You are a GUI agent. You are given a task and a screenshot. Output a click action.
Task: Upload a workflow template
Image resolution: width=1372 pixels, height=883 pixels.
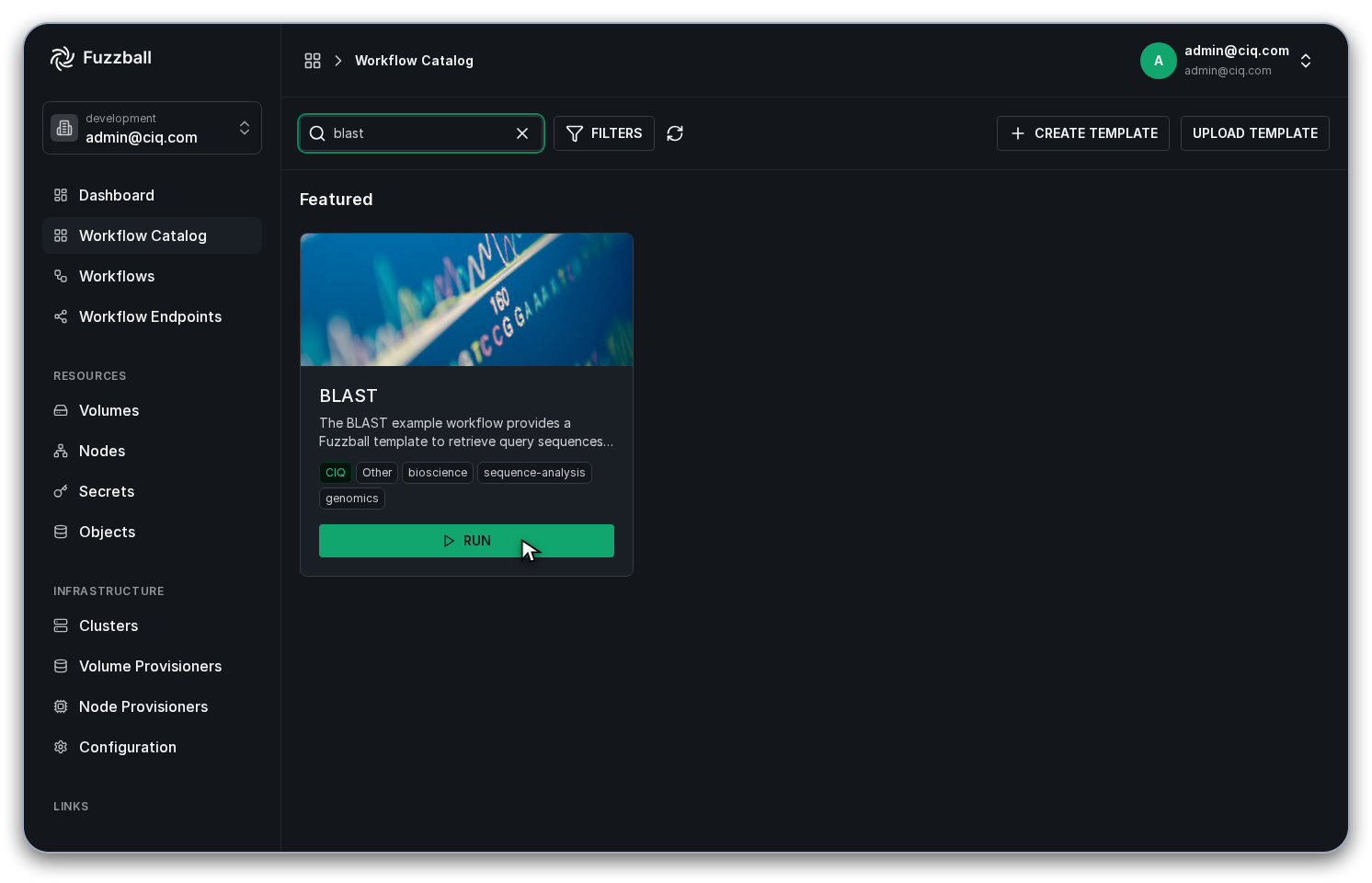pyautogui.click(x=1255, y=133)
